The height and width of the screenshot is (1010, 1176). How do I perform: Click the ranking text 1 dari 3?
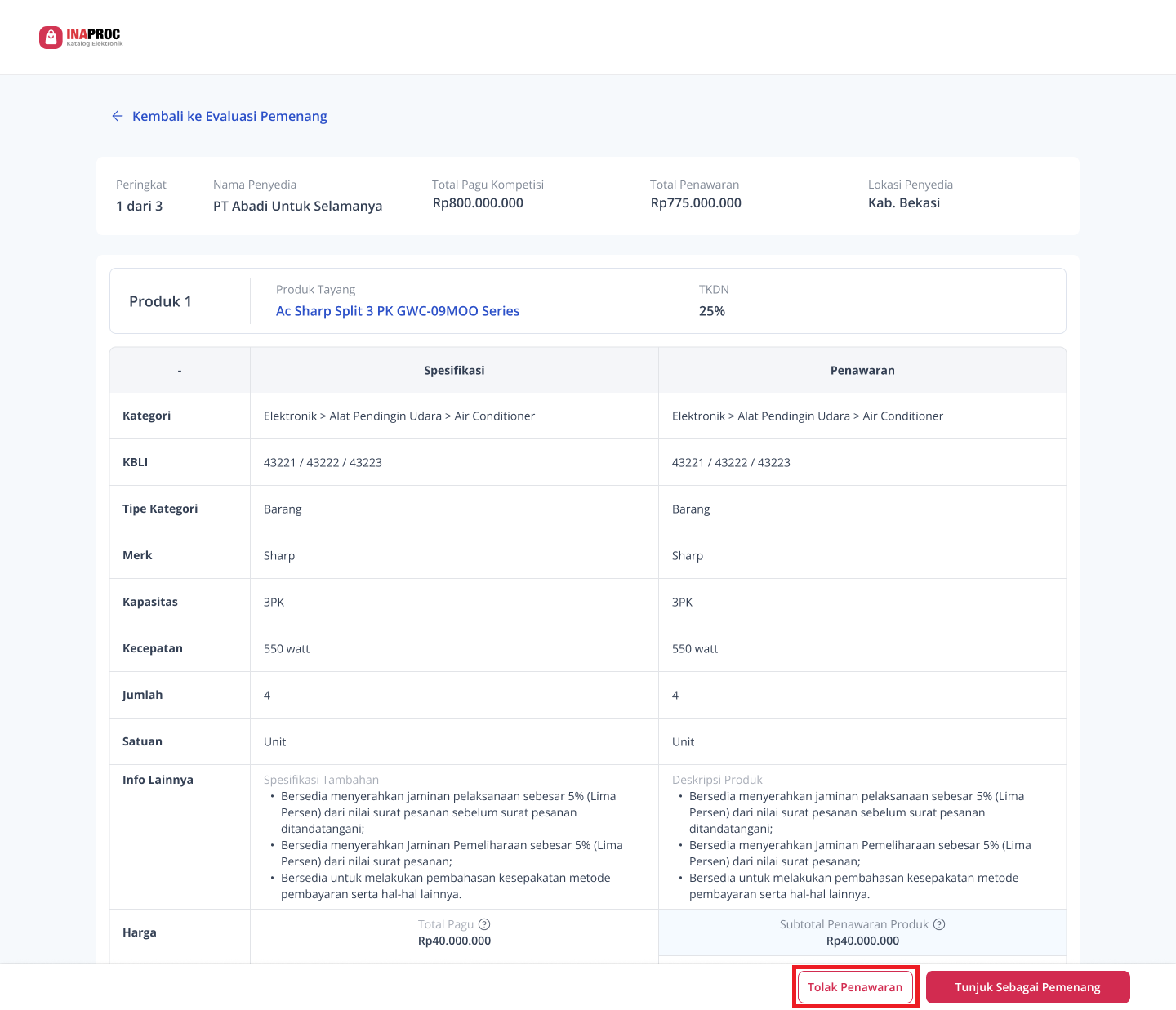click(x=140, y=206)
